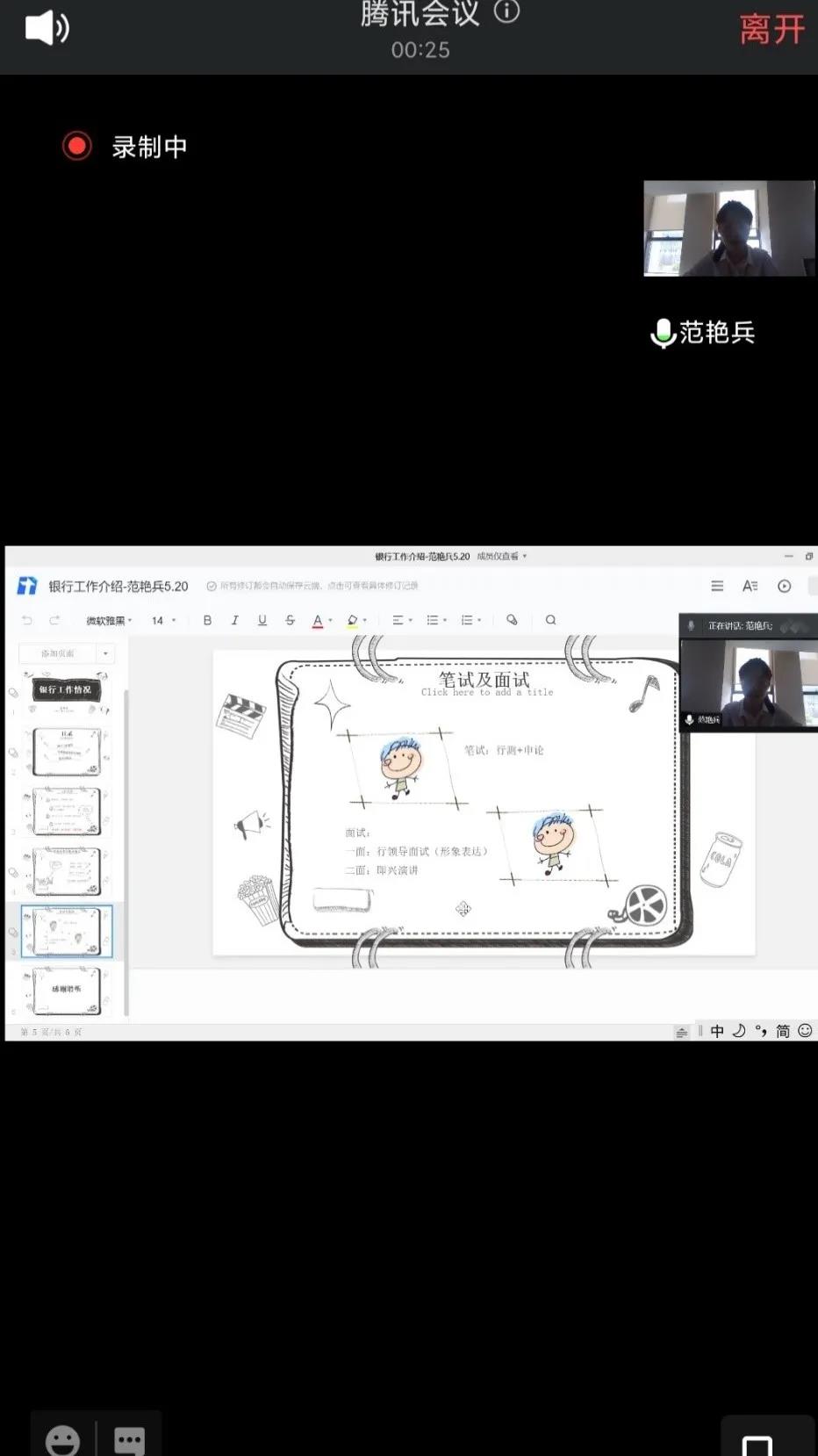Open the 成员仅查看 permission menu
The height and width of the screenshot is (1456, 818).
[x=501, y=556]
